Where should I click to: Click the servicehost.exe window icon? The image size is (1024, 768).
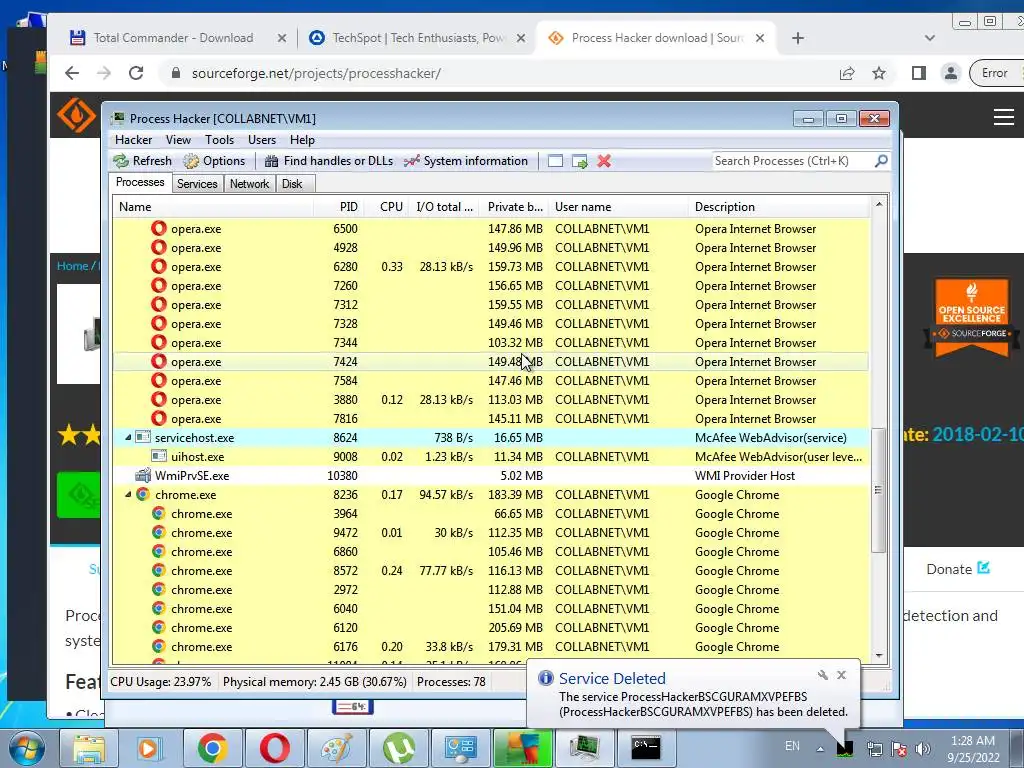[143, 438]
